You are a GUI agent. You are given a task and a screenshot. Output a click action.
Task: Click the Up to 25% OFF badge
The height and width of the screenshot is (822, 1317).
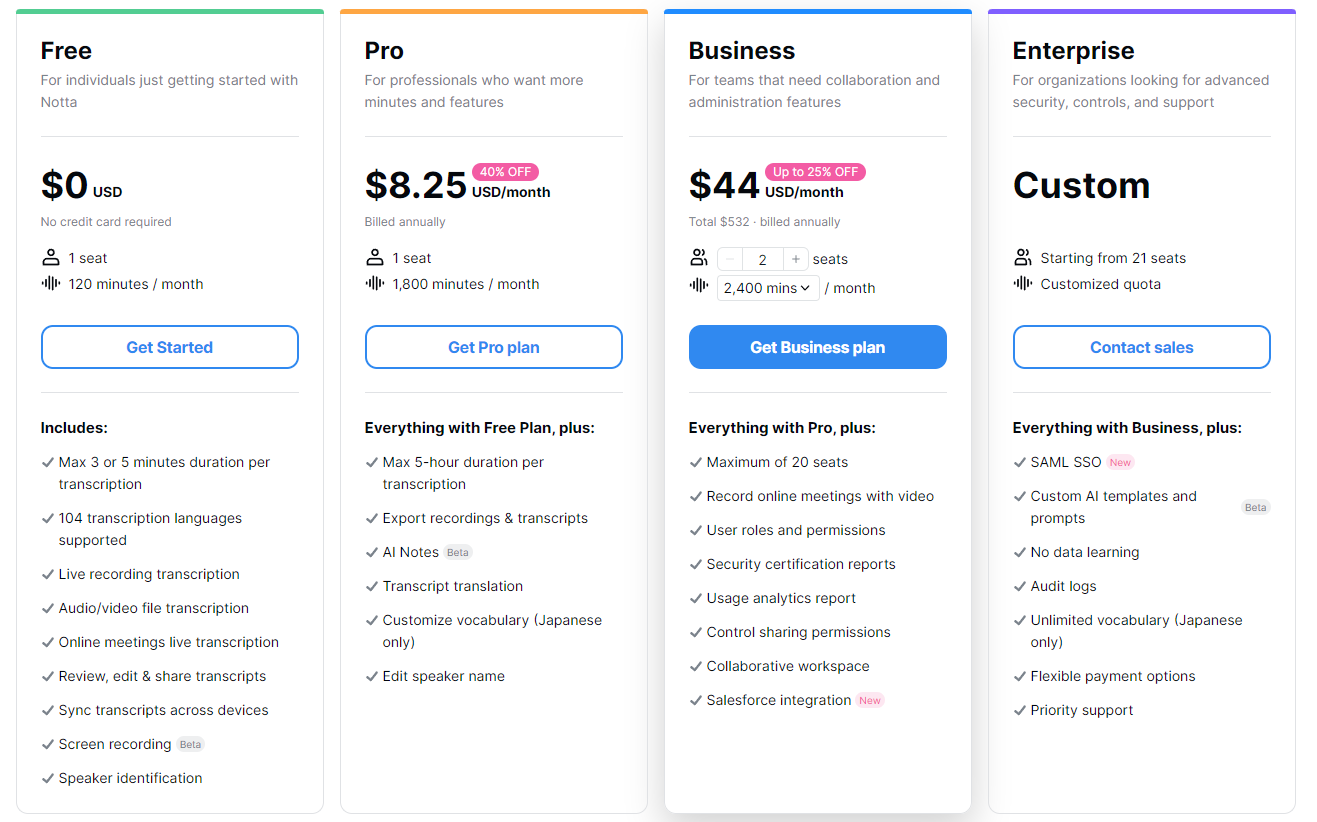(815, 172)
